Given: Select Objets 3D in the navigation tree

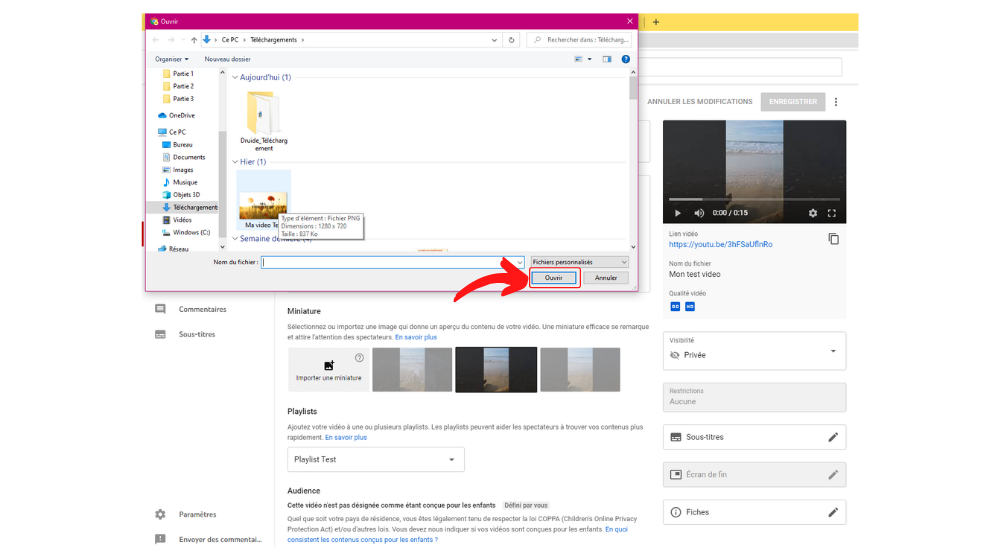Looking at the screenshot, I should tap(181, 195).
